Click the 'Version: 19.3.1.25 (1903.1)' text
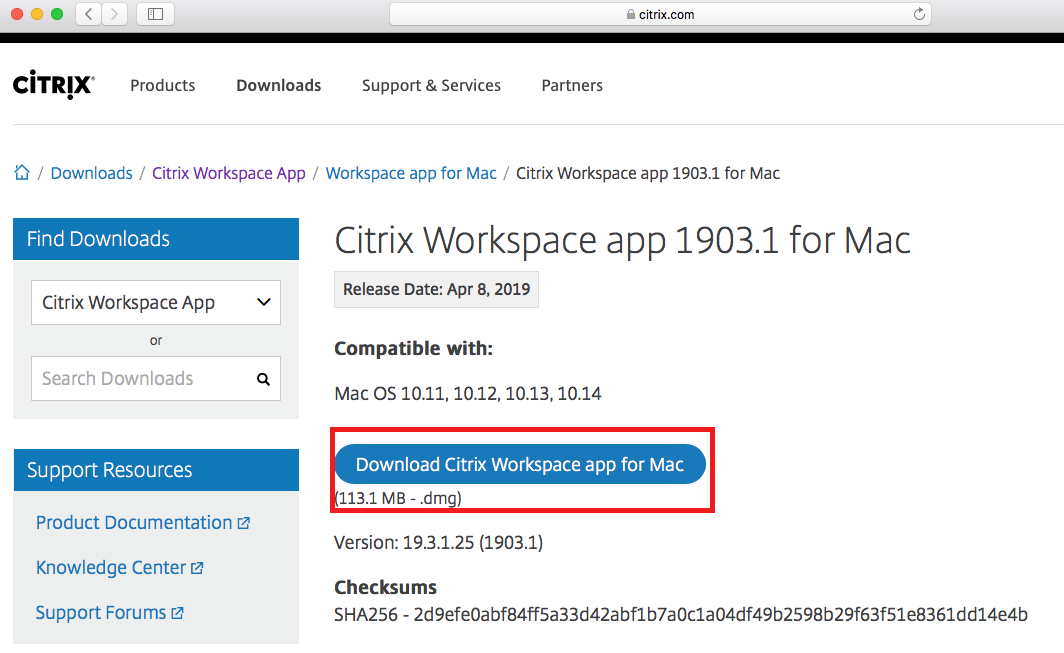Screen dimensions: 1064x653 [x=438, y=543]
